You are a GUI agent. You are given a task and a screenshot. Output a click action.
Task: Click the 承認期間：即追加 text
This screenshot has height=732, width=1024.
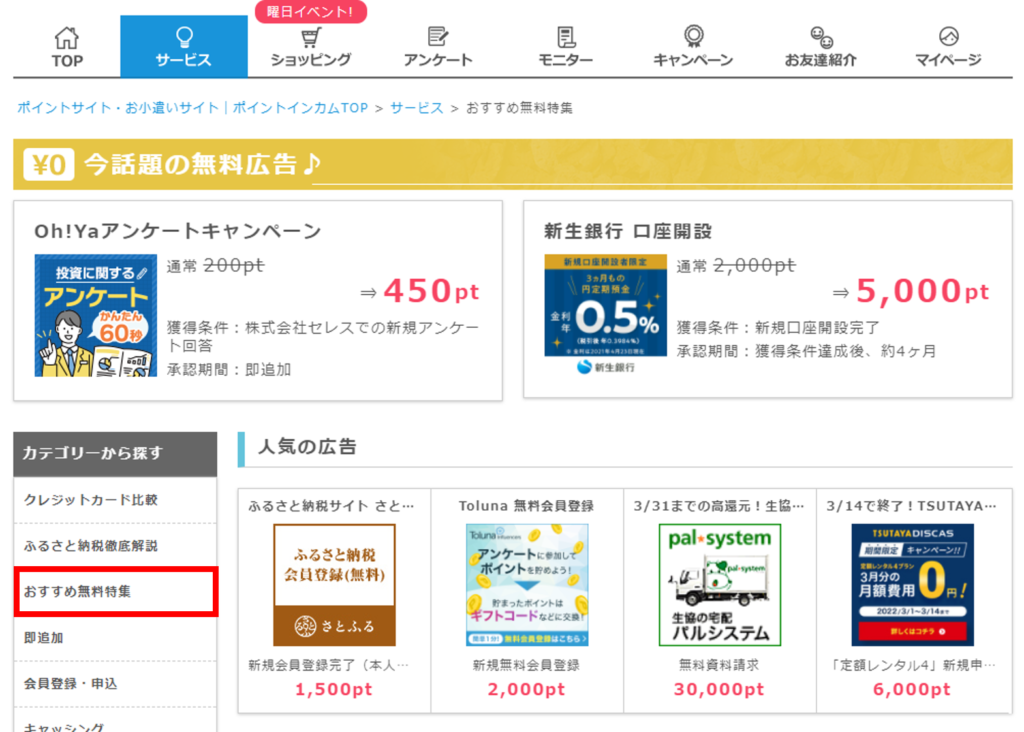coord(229,370)
